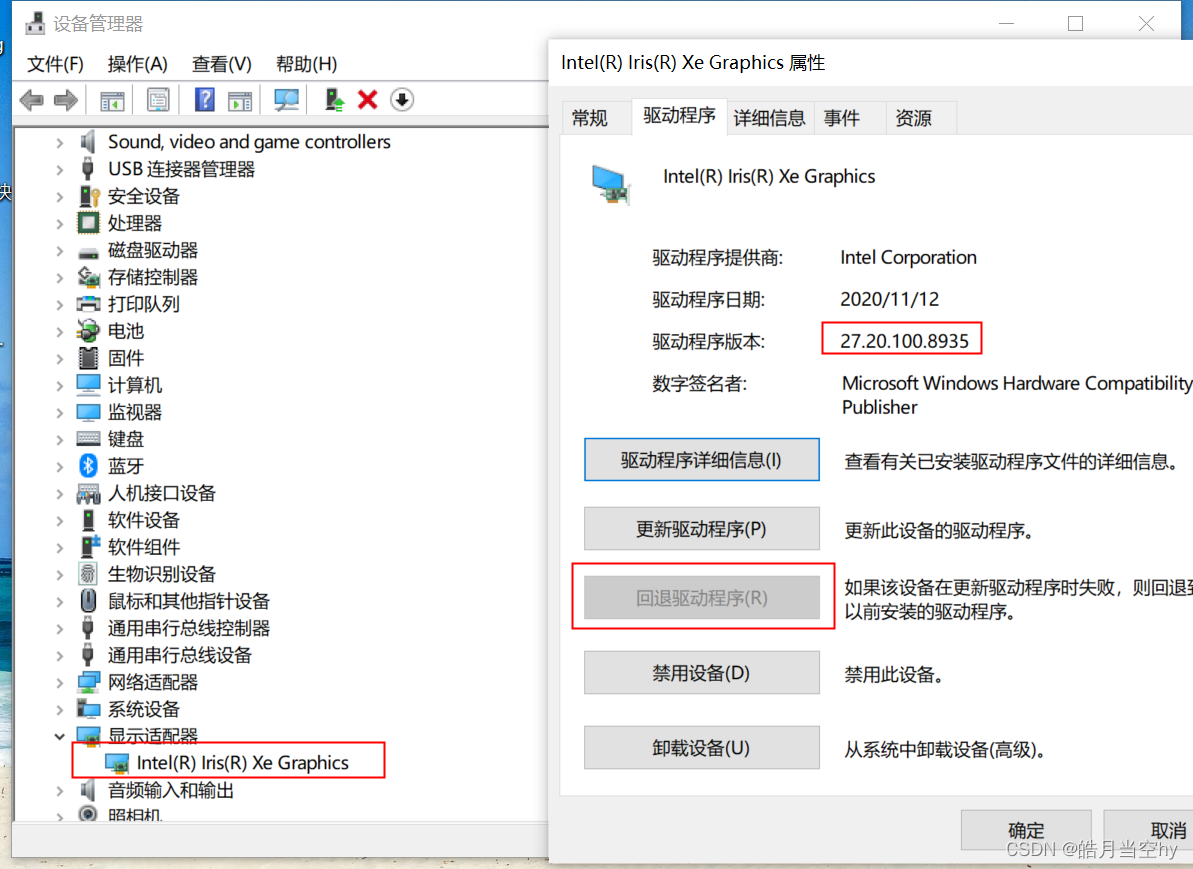Switch to the 详细信息 tab
The image size is (1193, 869).
[769, 118]
